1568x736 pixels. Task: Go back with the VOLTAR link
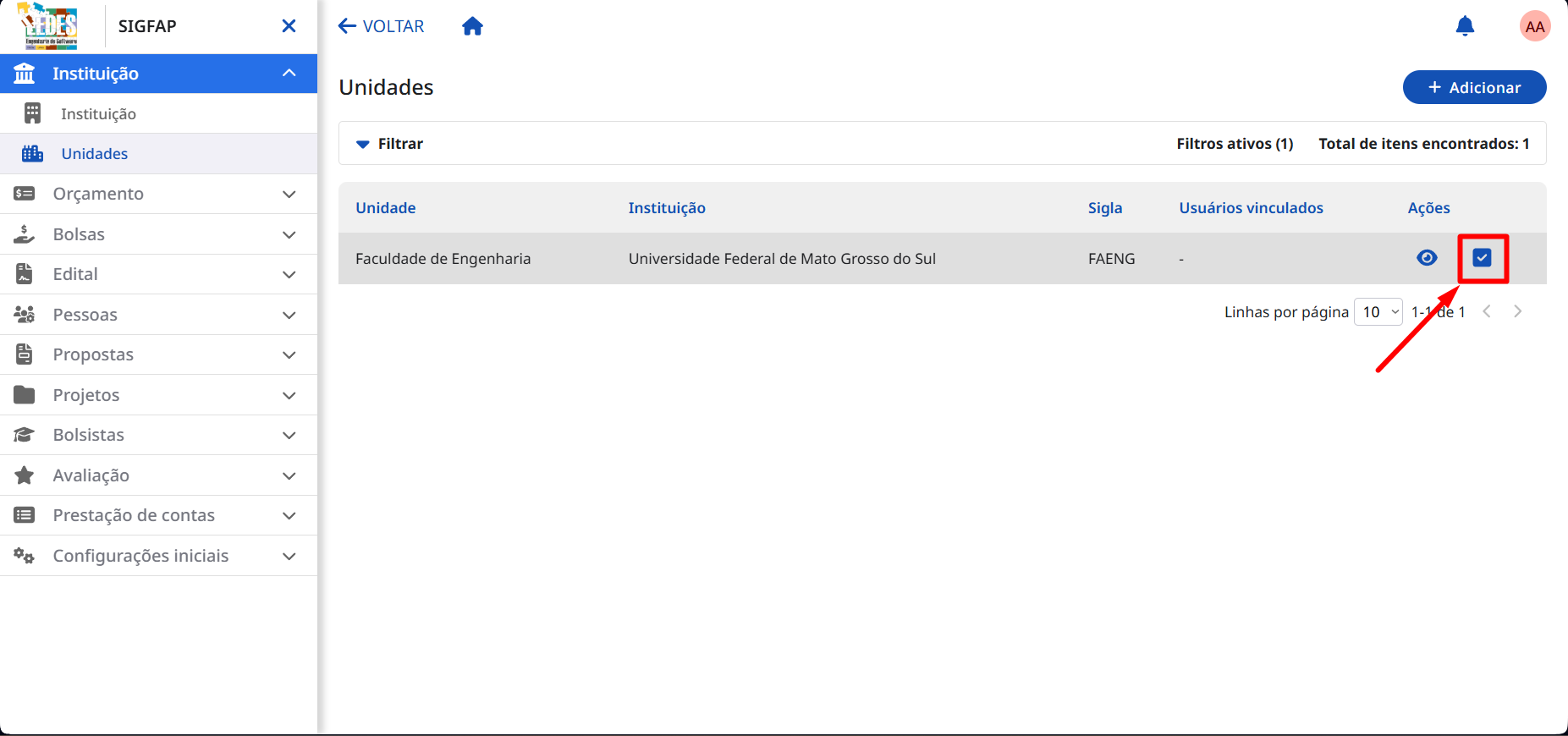[x=381, y=26]
